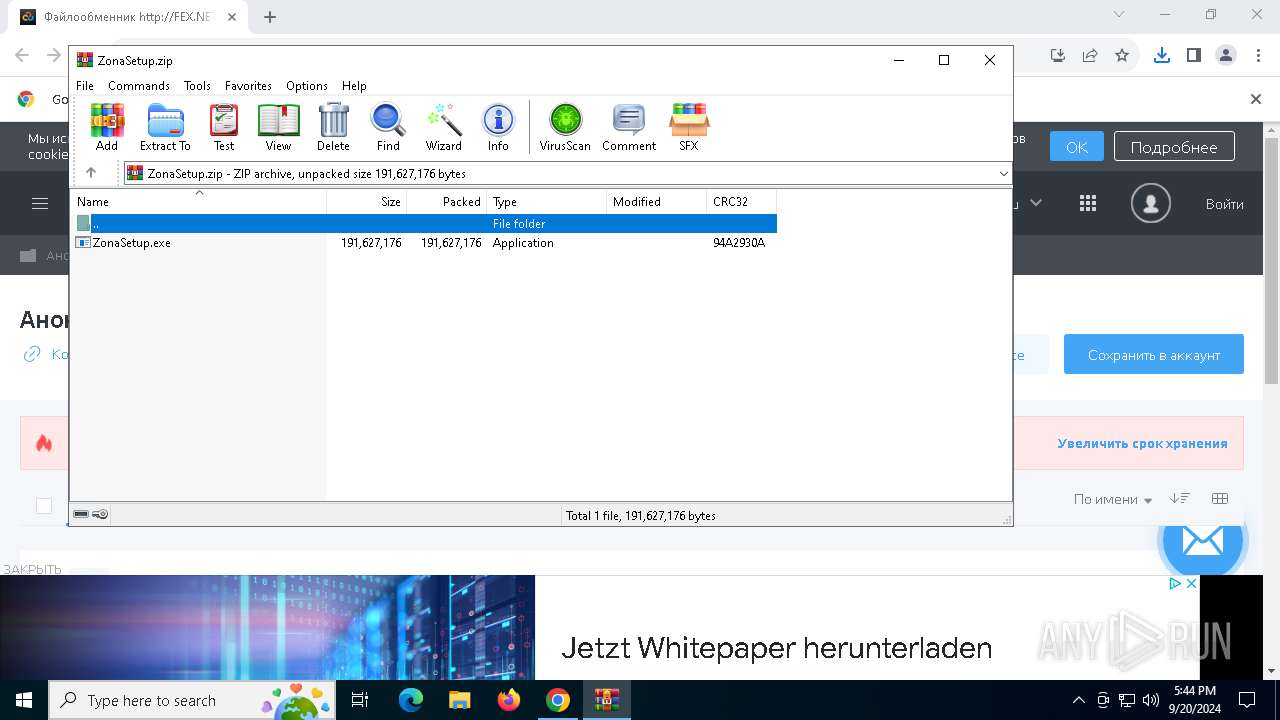Click the Delete trash can icon
This screenshot has width=1280, height=720.
coord(333,127)
